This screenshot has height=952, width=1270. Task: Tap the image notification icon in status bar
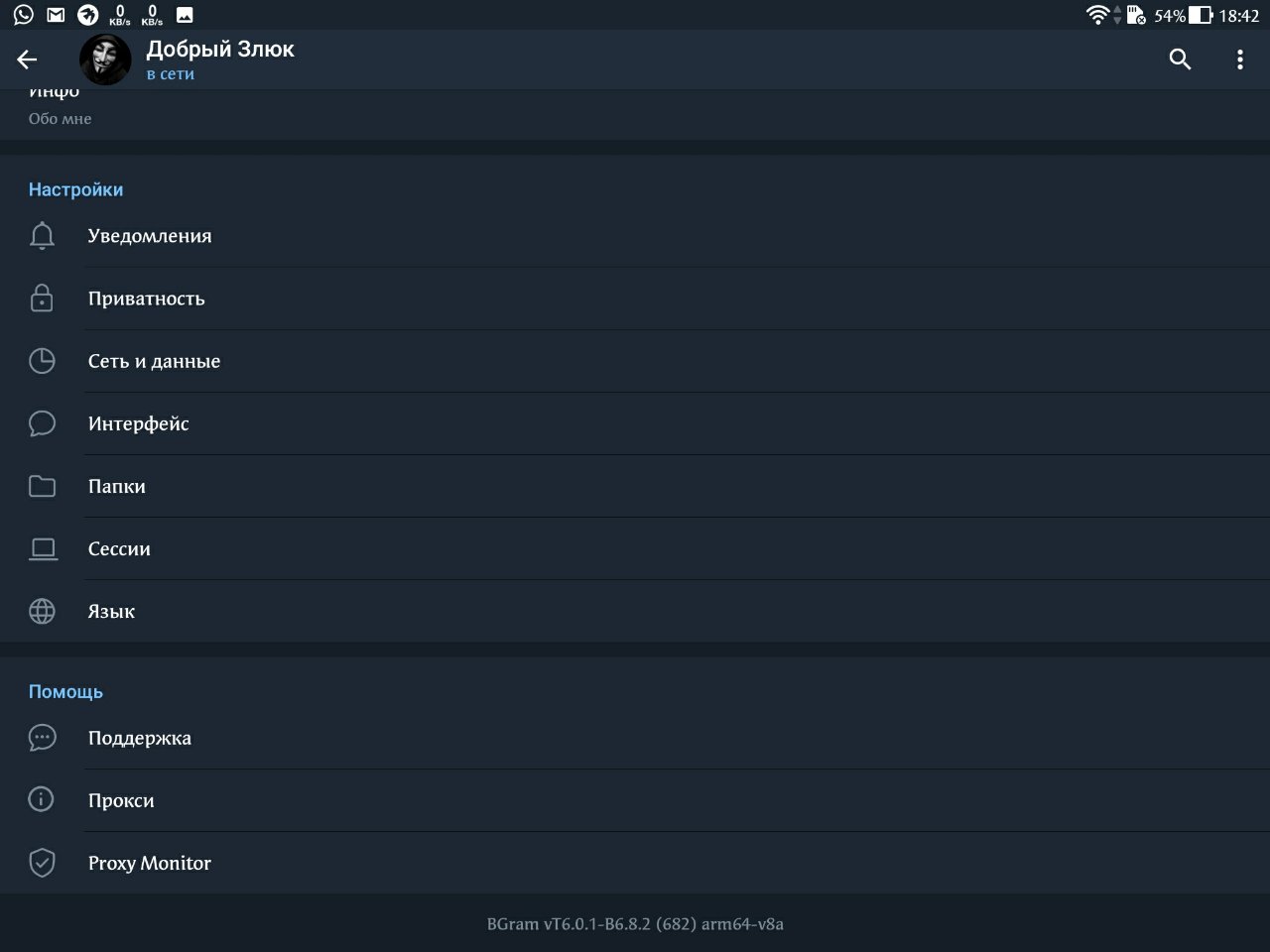185,15
